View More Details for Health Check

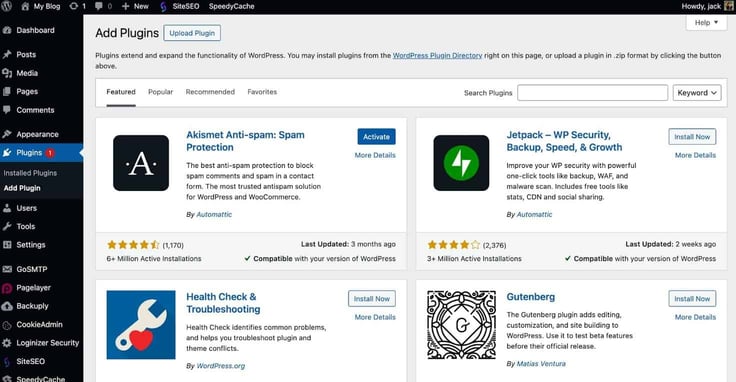[375, 317]
